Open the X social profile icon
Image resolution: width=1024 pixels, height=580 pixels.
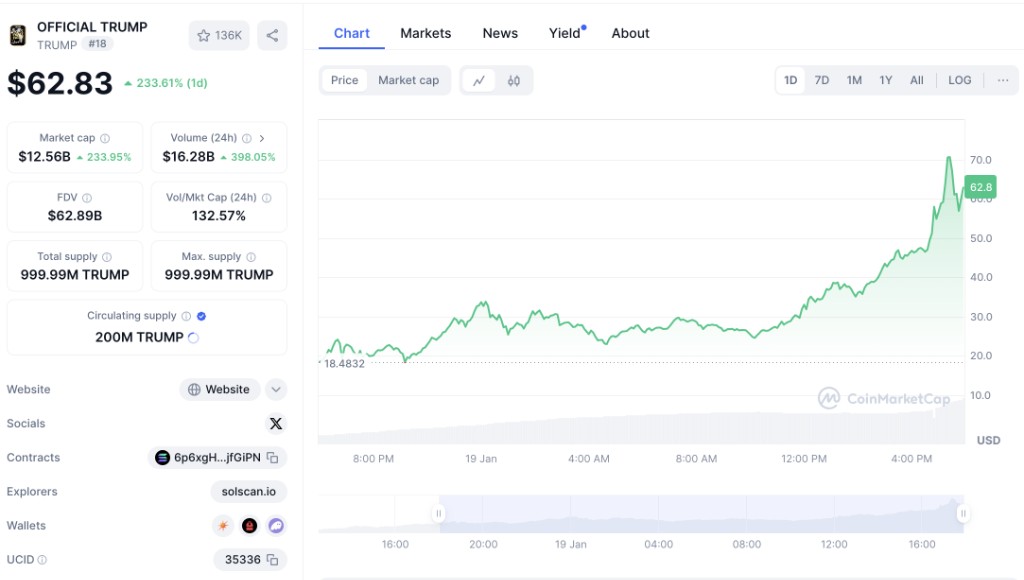pos(276,424)
